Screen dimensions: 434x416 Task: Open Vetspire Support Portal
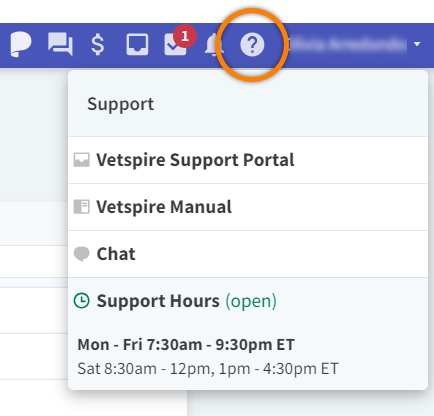[248, 160]
